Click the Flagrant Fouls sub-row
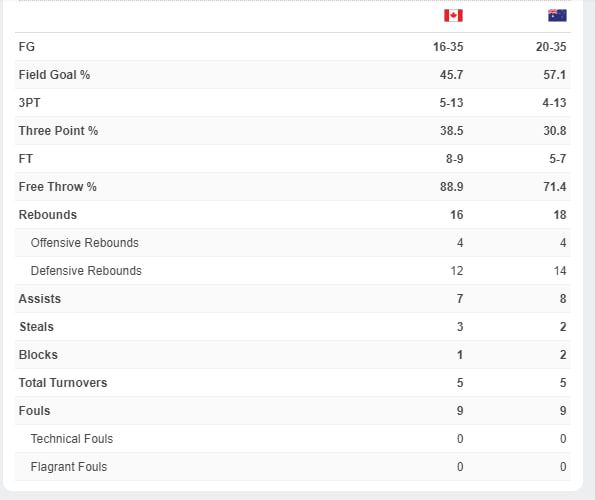The height and width of the screenshot is (500, 595). pyautogui.click(x=293, y=467)
